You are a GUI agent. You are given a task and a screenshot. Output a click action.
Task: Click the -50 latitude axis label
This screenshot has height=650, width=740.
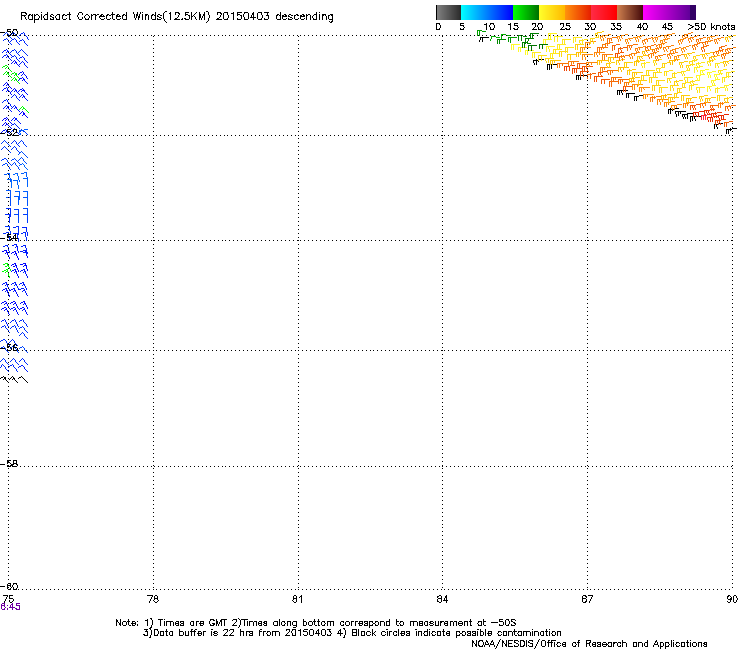[9, 33]
